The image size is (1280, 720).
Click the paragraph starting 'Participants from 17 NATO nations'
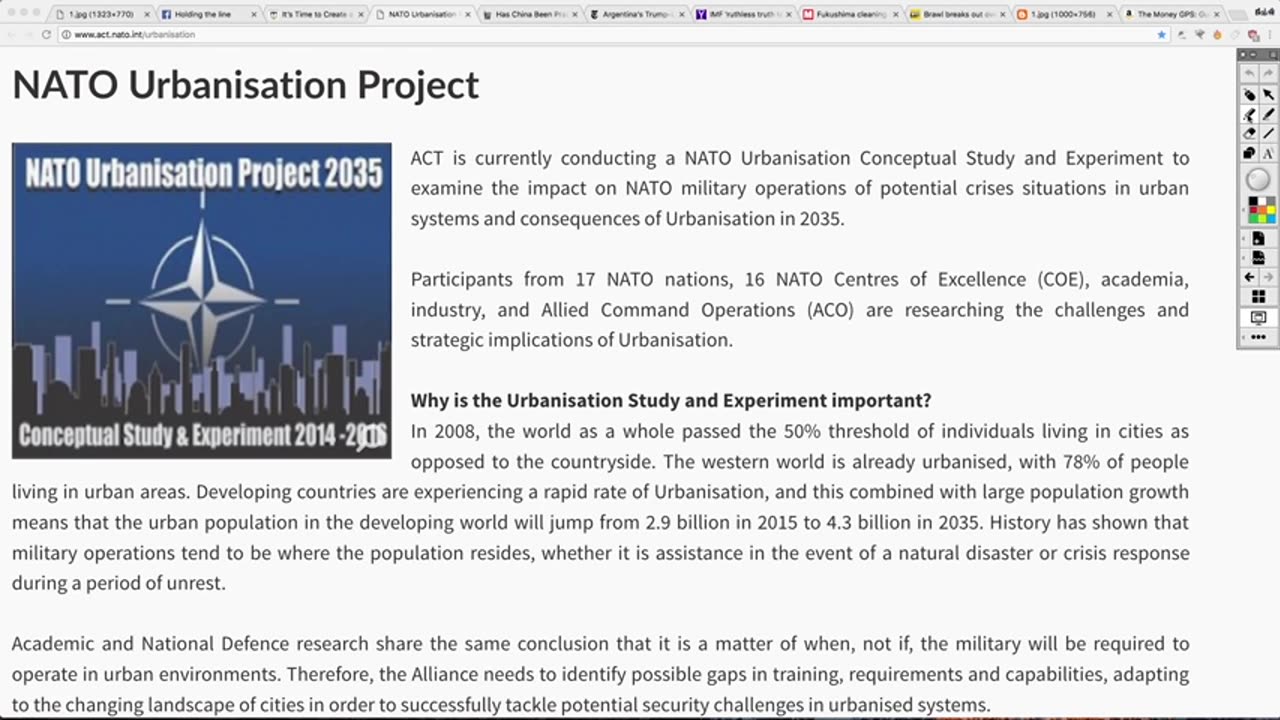click(x=800, y=309)
